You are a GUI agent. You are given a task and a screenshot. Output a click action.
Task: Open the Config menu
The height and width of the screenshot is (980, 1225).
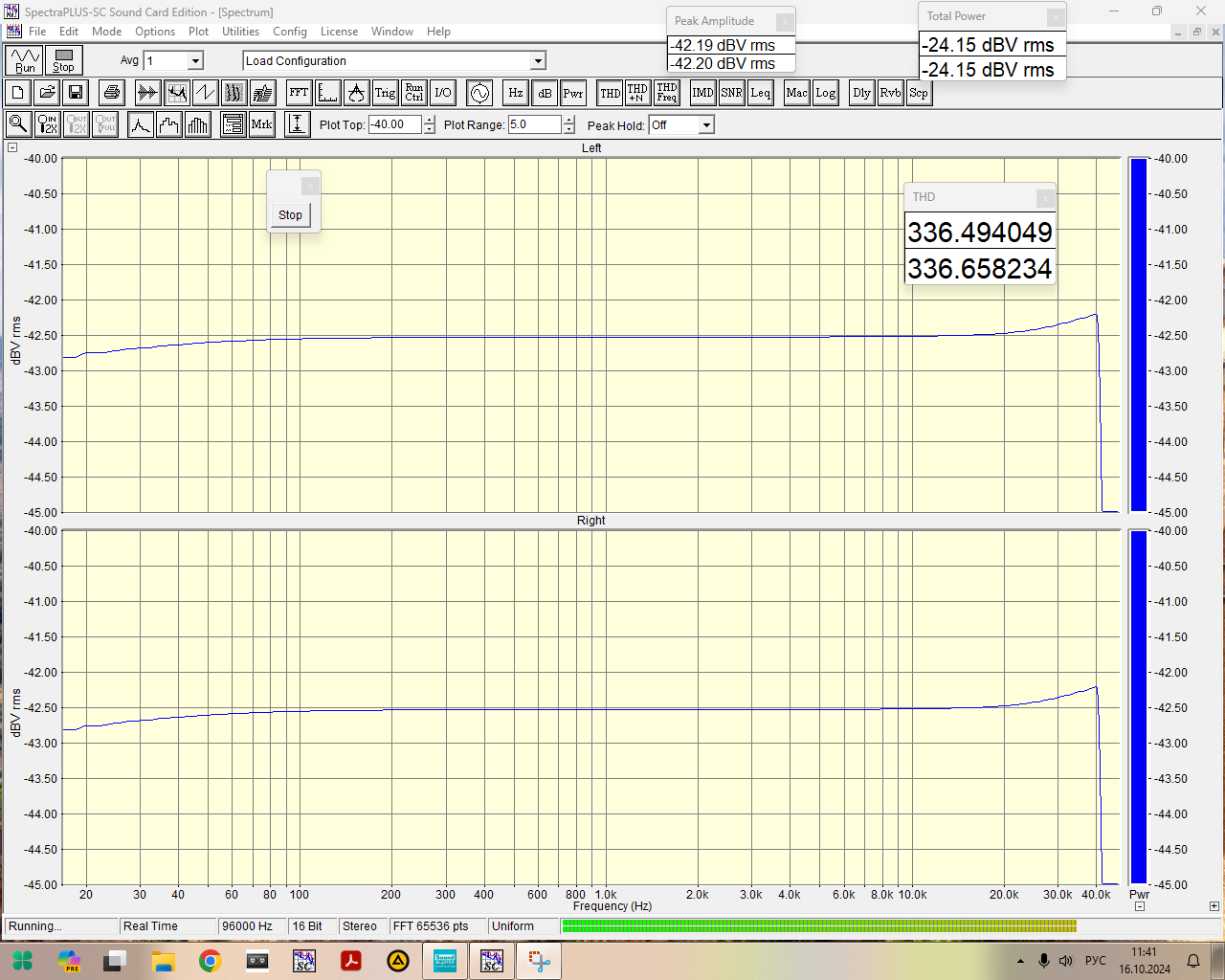click(290, 32)
